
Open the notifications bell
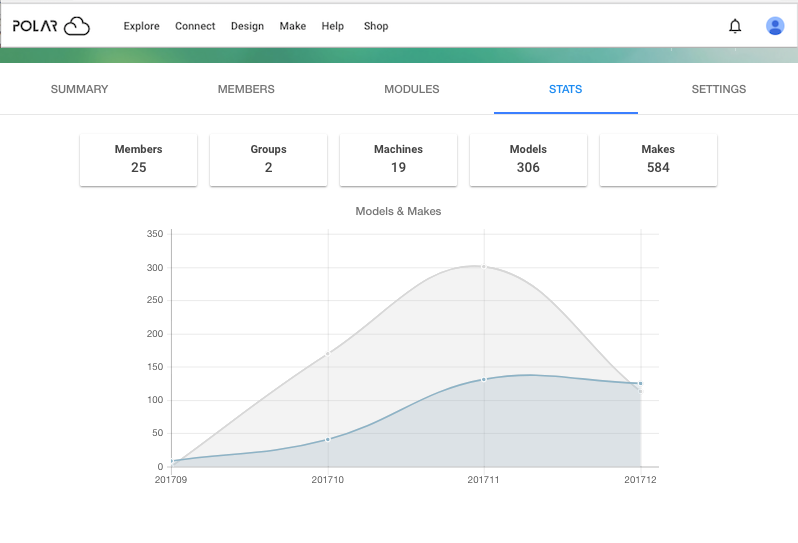point(735,26)
